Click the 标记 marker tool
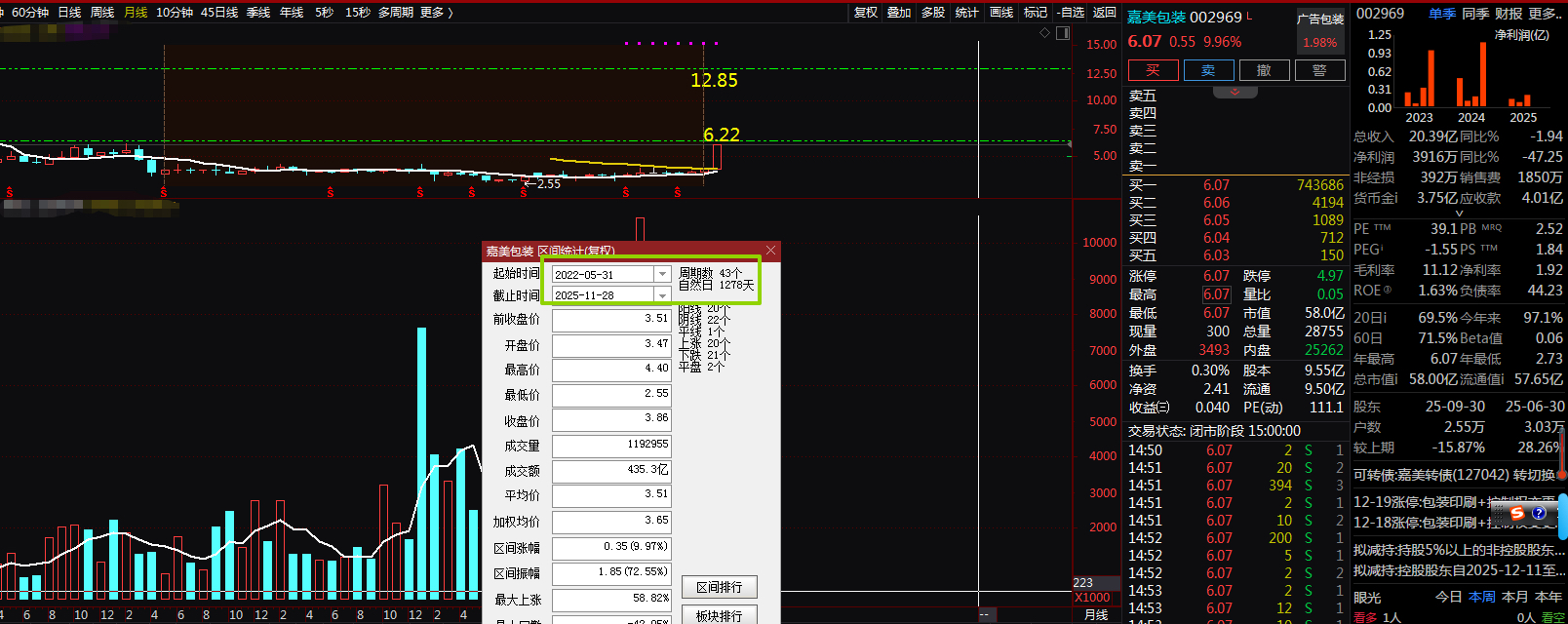 [x=1036, y=12]
